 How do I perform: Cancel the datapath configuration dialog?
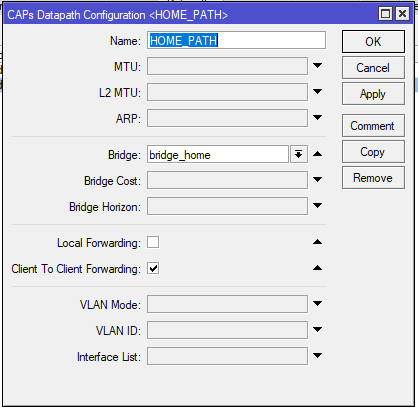point(373,68)
